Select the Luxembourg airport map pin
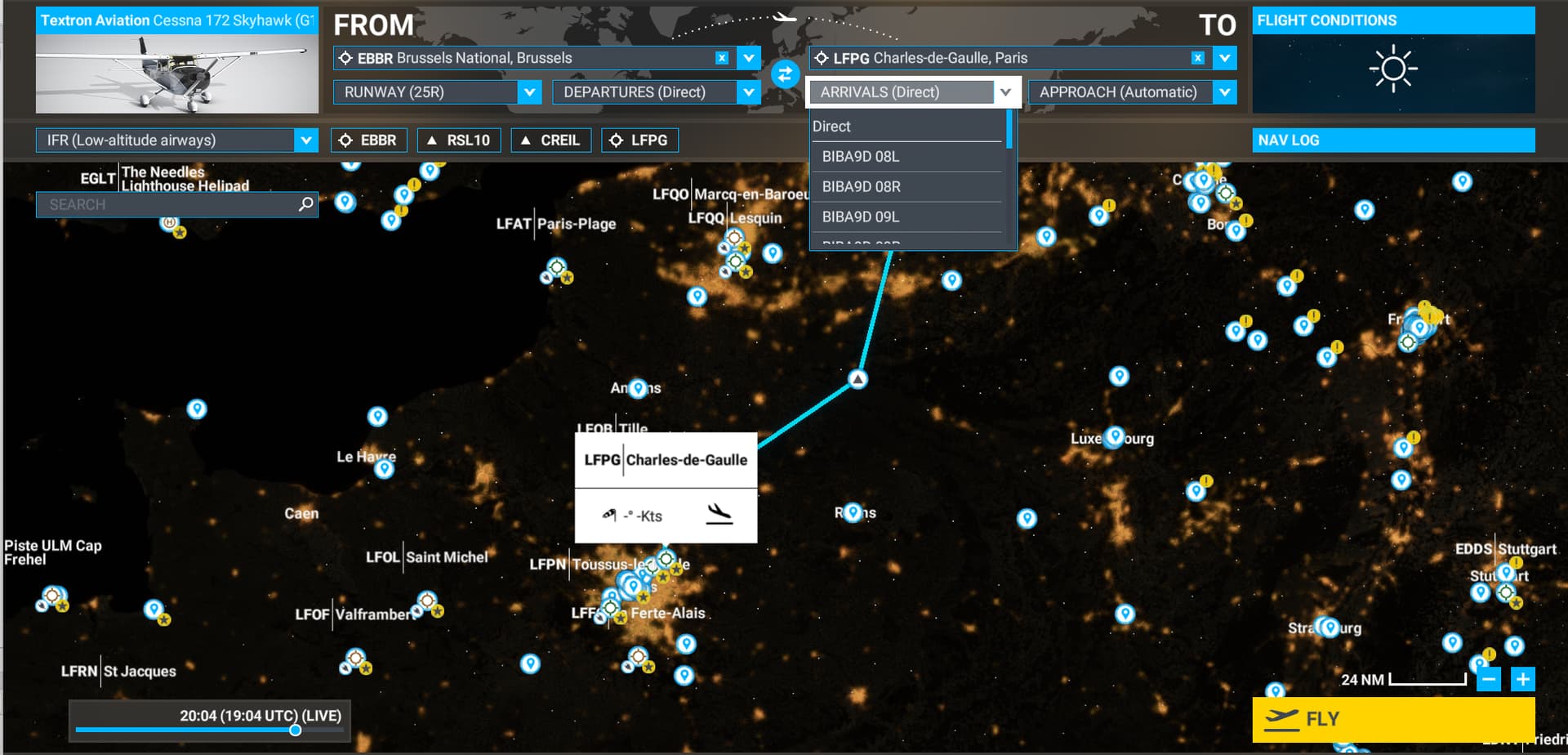 [x=1114, y=437]
